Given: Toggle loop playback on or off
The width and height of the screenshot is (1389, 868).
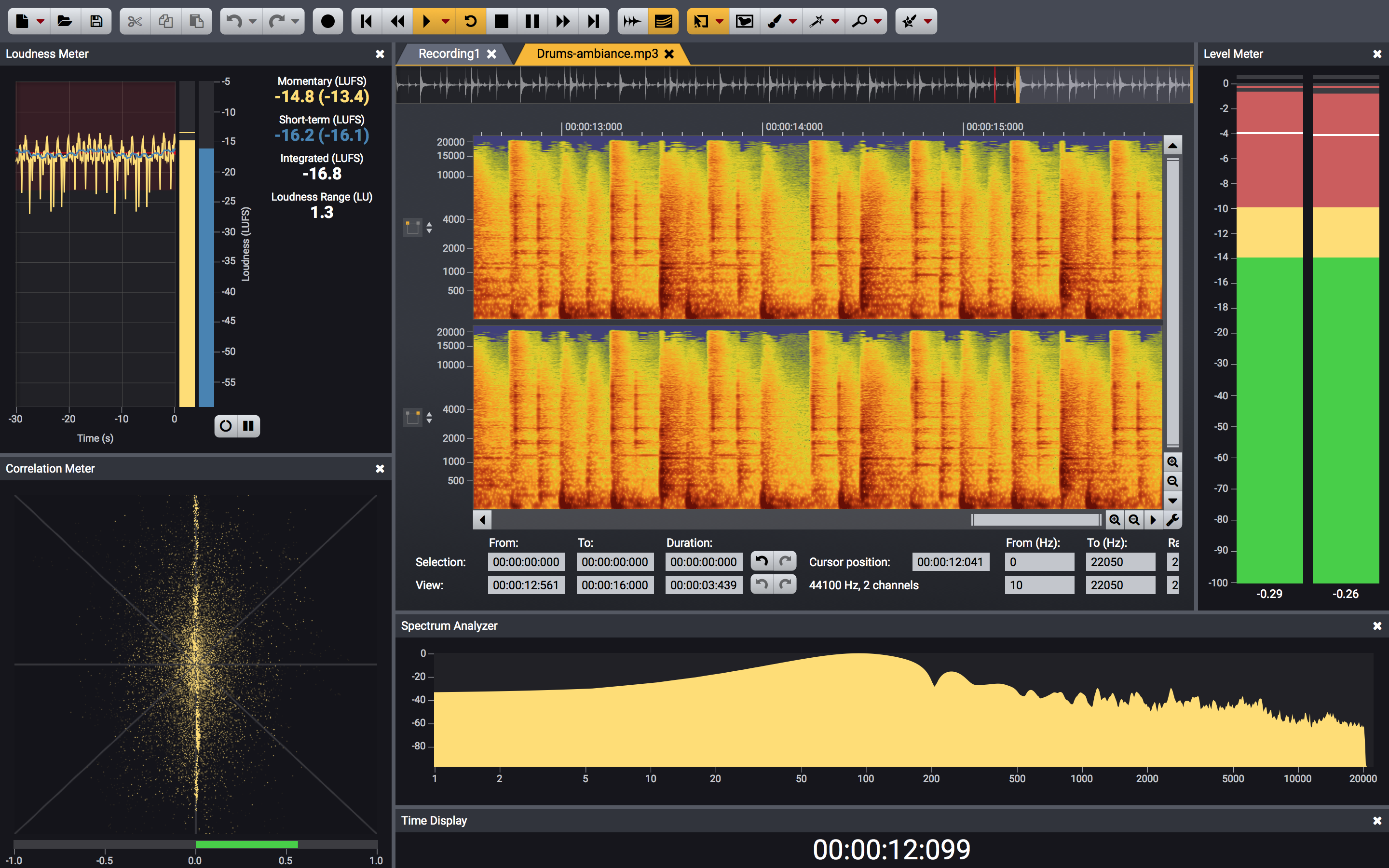Looking at the screenshot, I should point(470,21).
